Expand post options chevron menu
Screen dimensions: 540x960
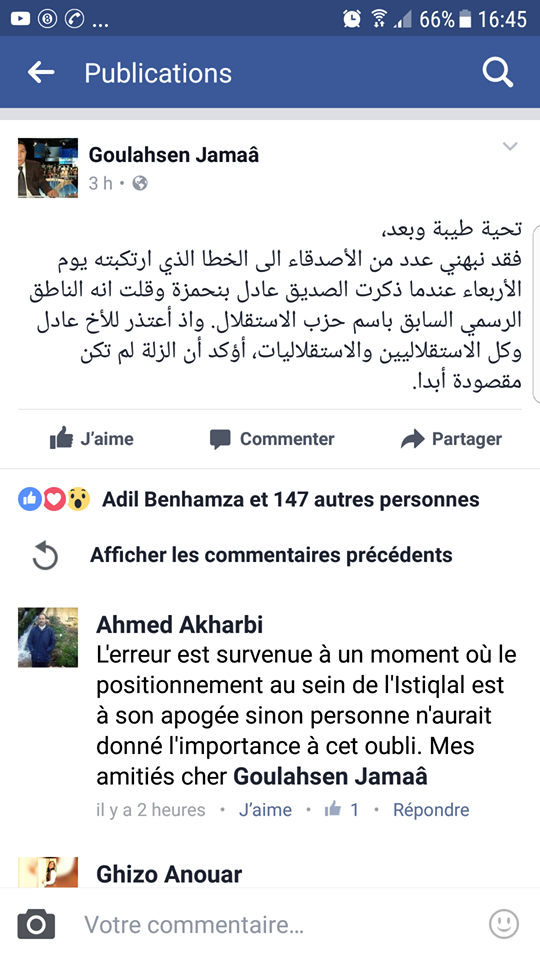point(510,146)
